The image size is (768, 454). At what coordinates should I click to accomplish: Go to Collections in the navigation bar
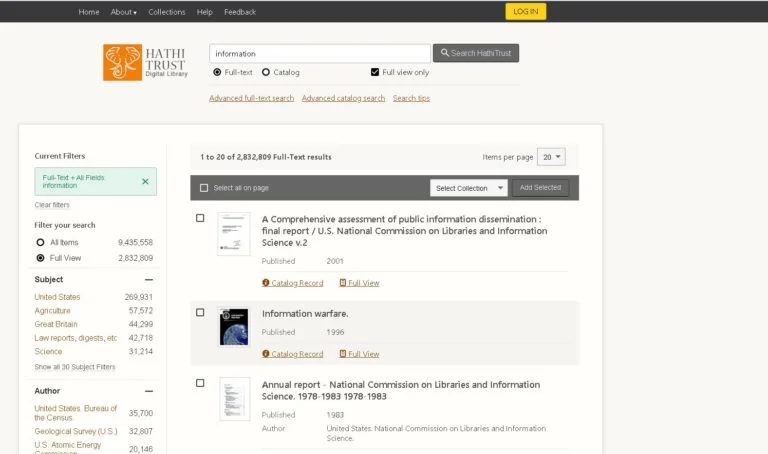[167, 12]
